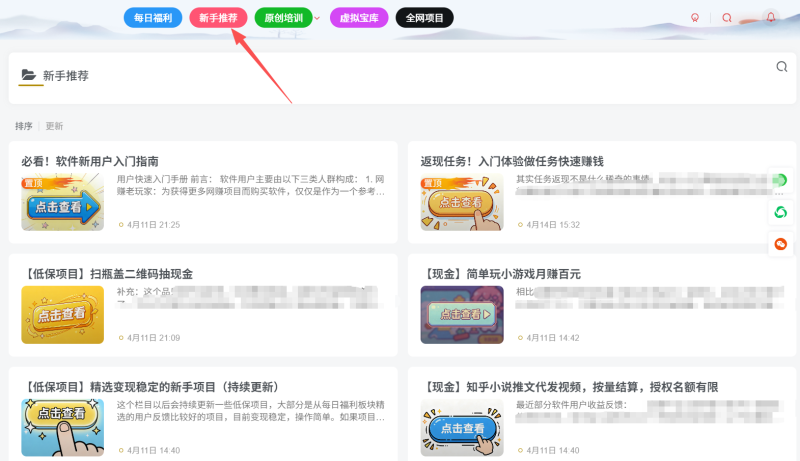Click thumbnail of 返现任务 post
This screenshot has width=800, height=461.
click(462, 202)
